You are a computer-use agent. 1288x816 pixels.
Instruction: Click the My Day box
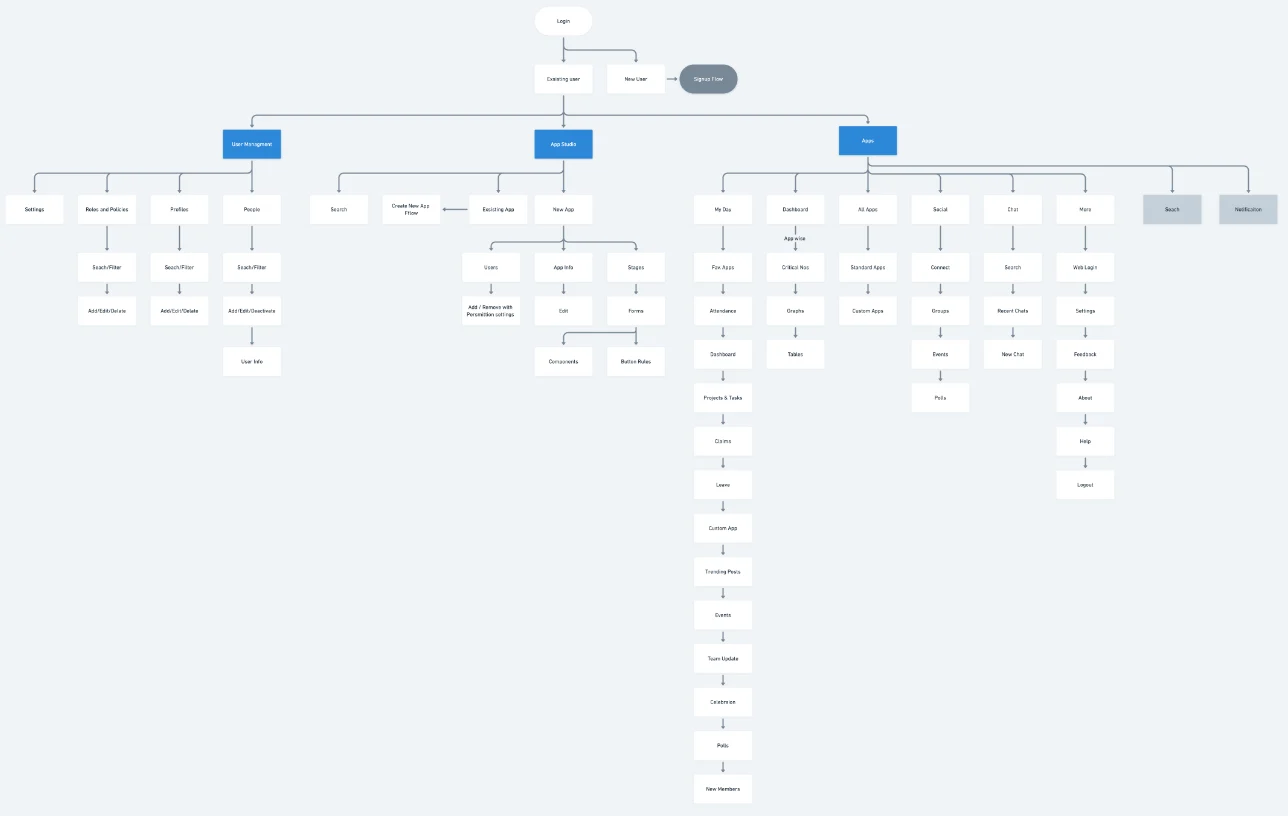coord(723,209)
